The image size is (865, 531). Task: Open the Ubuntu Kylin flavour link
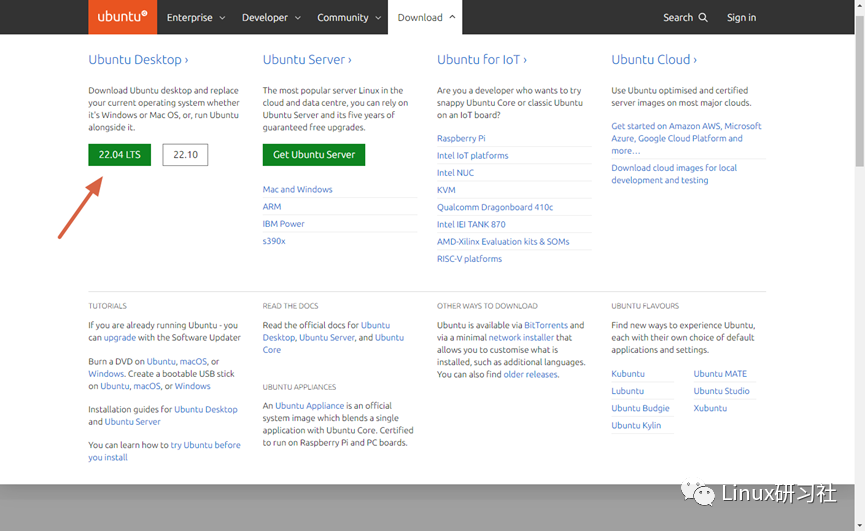636,425
